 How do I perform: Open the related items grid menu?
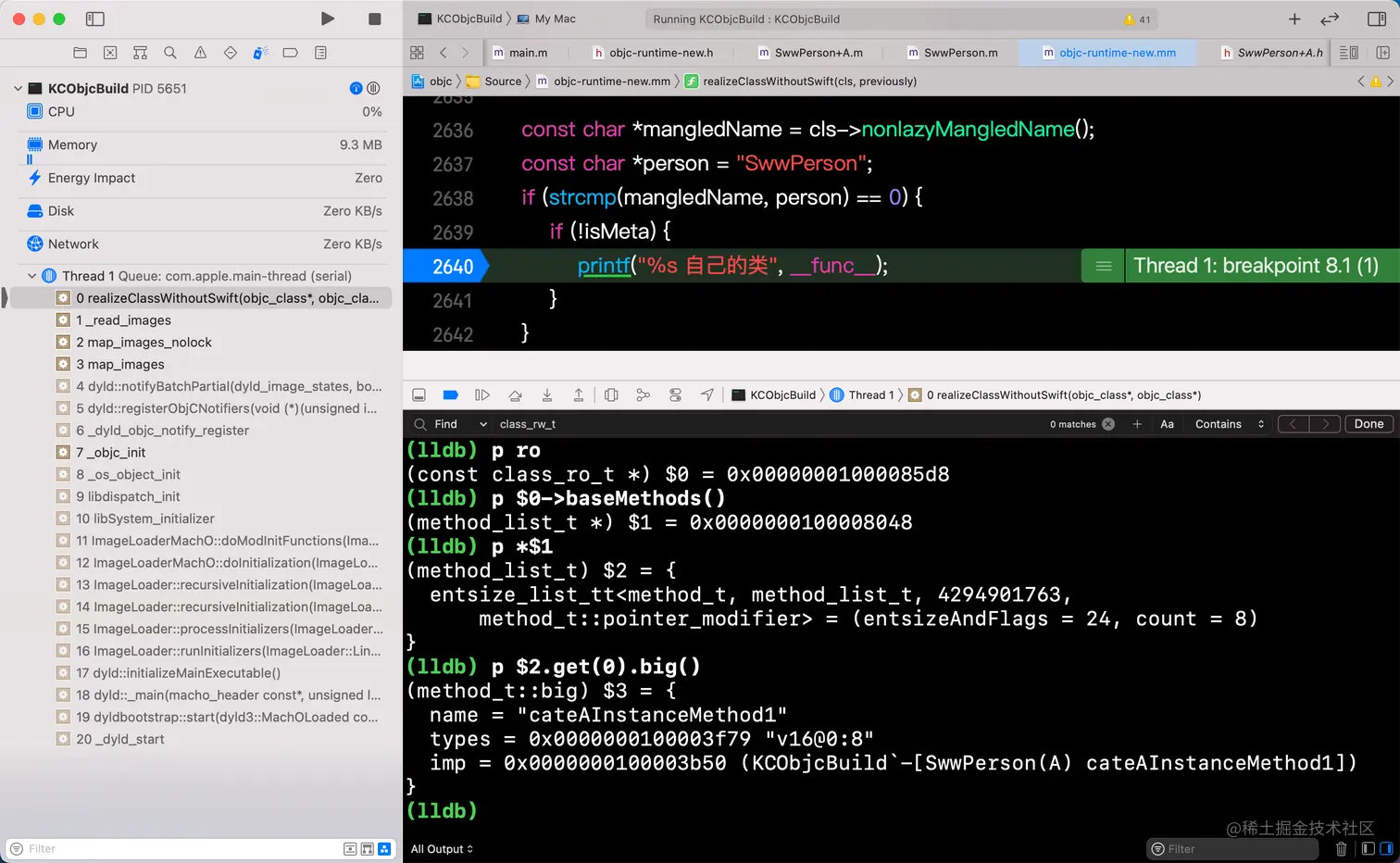(x=417, y=53)
